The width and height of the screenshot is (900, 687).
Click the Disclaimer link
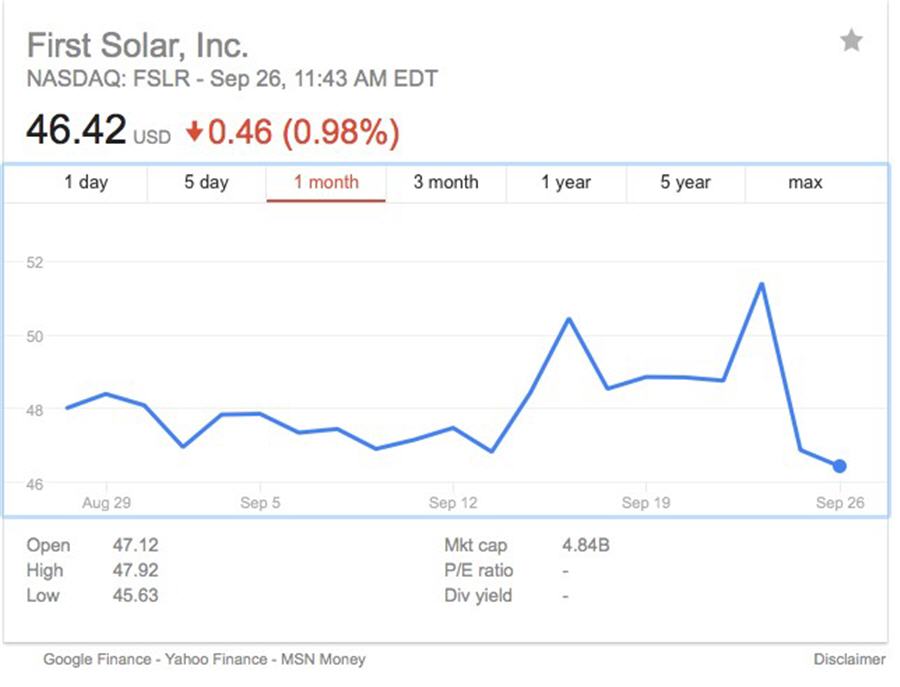click(x=850, y=659)
